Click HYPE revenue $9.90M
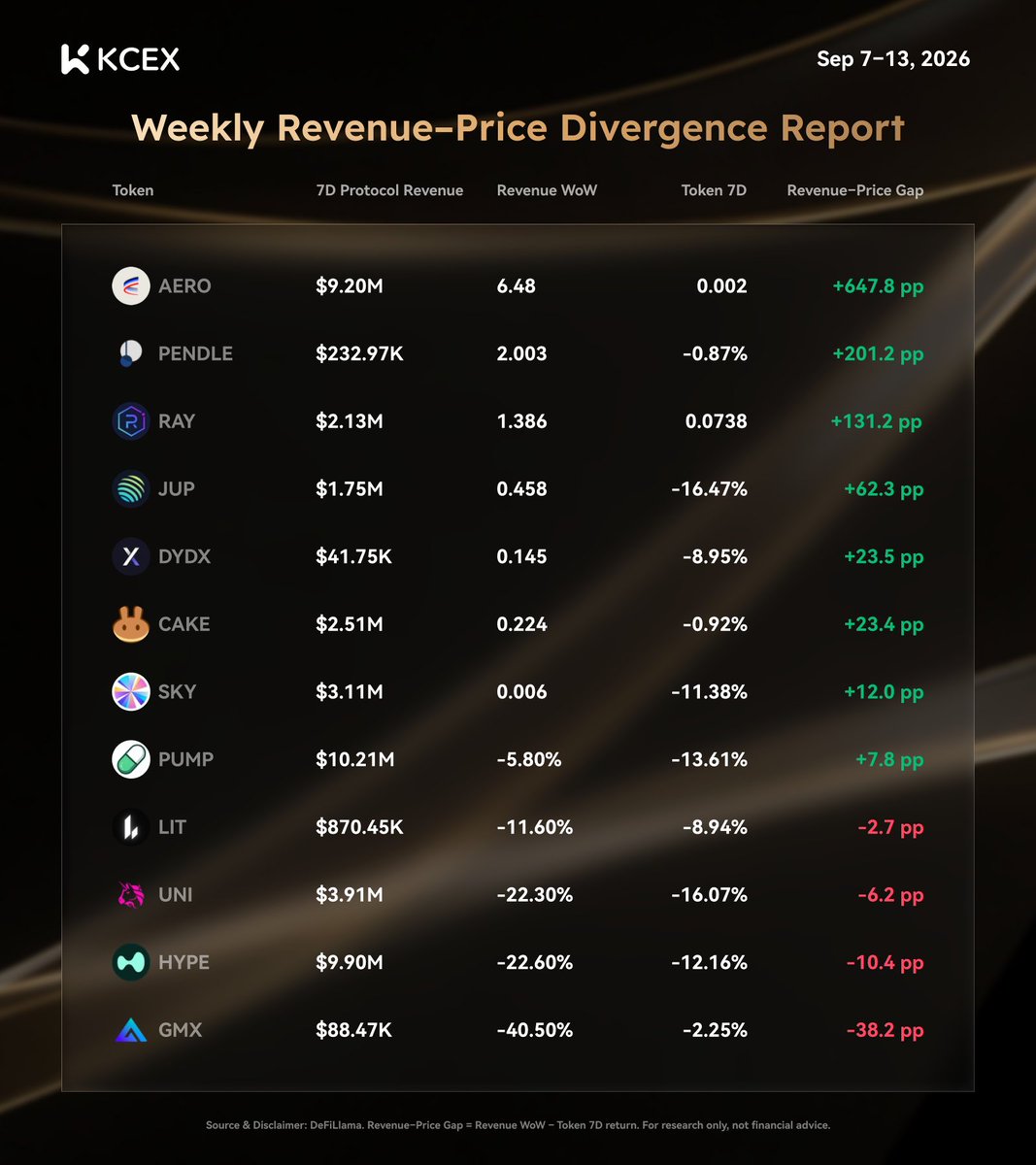1036x1165 pixels. click(x=350, y=962)
